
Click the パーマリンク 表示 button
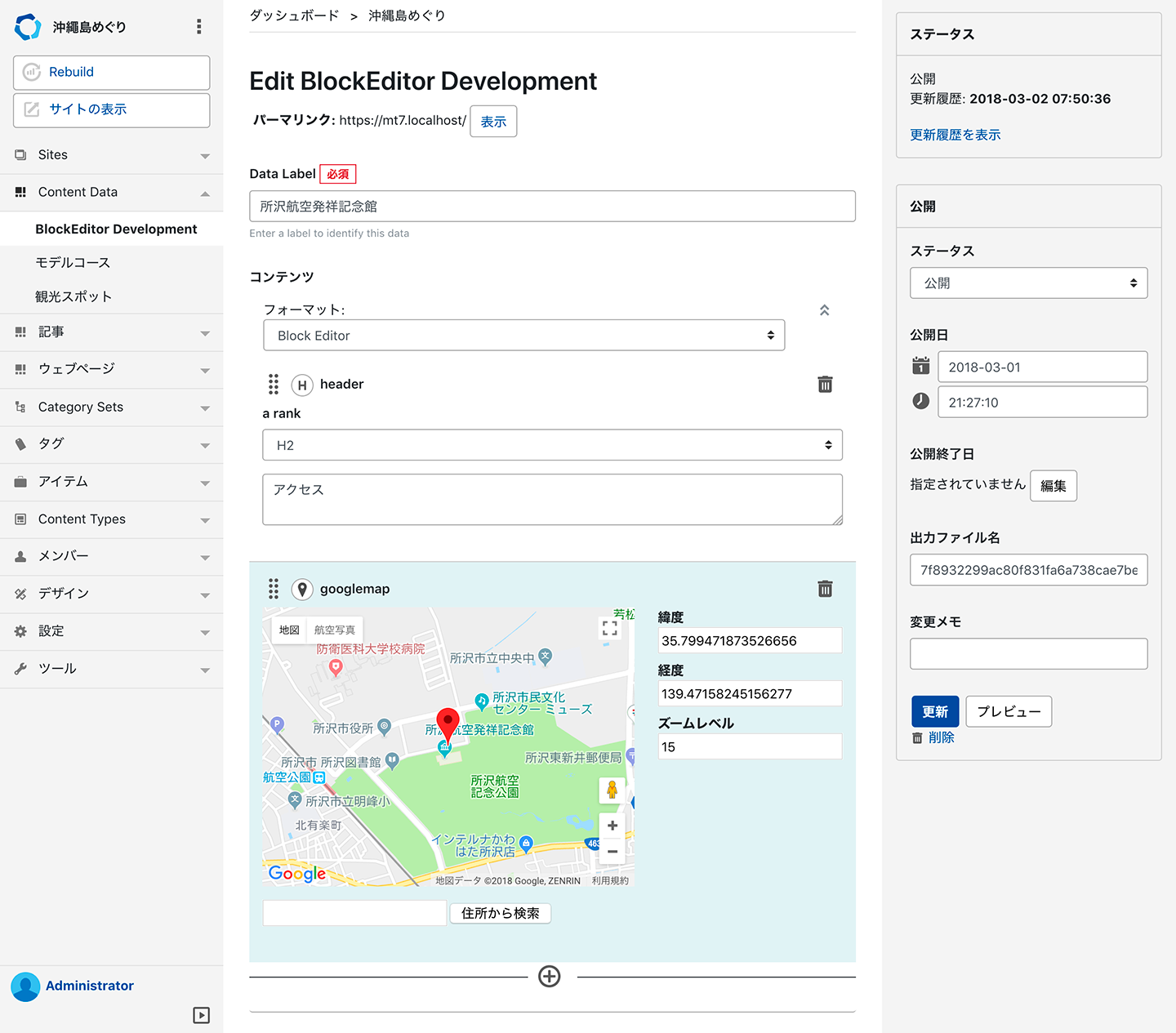tap(493, 121)
